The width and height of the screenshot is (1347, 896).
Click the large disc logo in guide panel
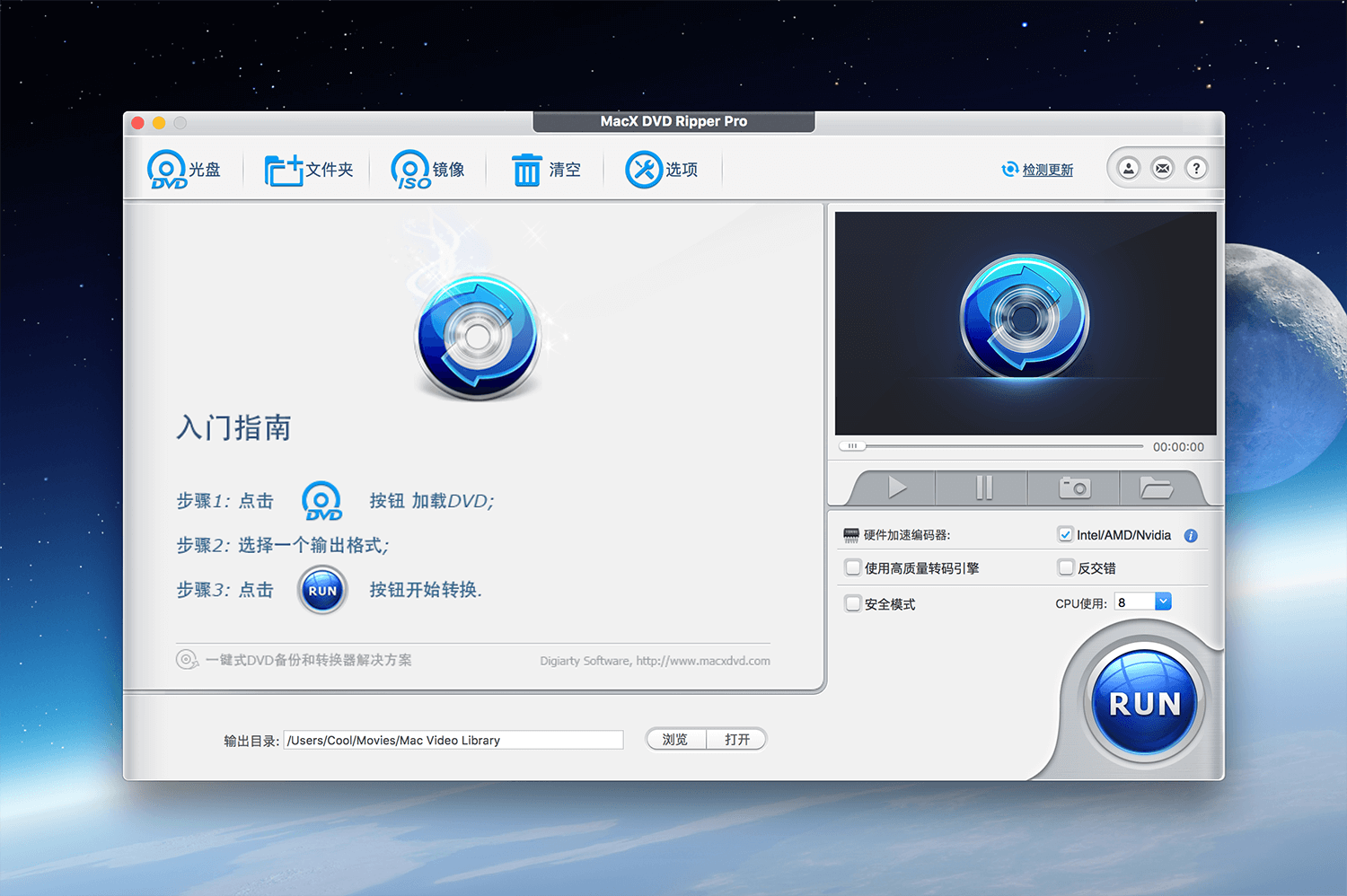tap(478, 337)
